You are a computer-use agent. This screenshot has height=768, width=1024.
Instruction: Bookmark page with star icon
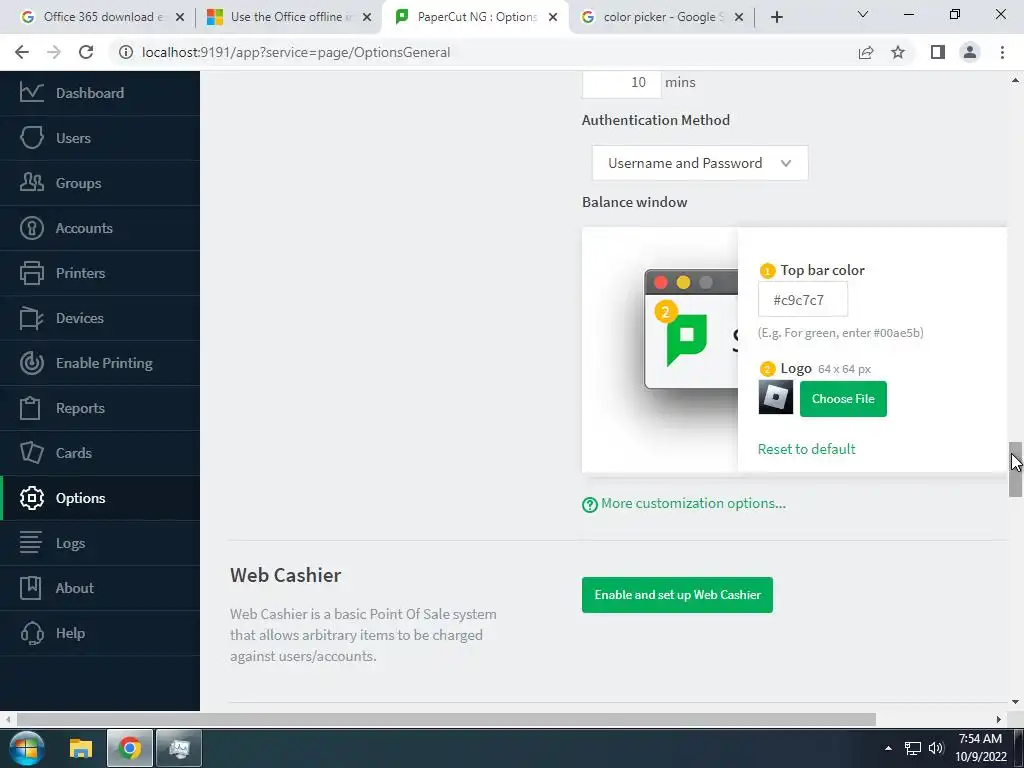pos(898,52)
